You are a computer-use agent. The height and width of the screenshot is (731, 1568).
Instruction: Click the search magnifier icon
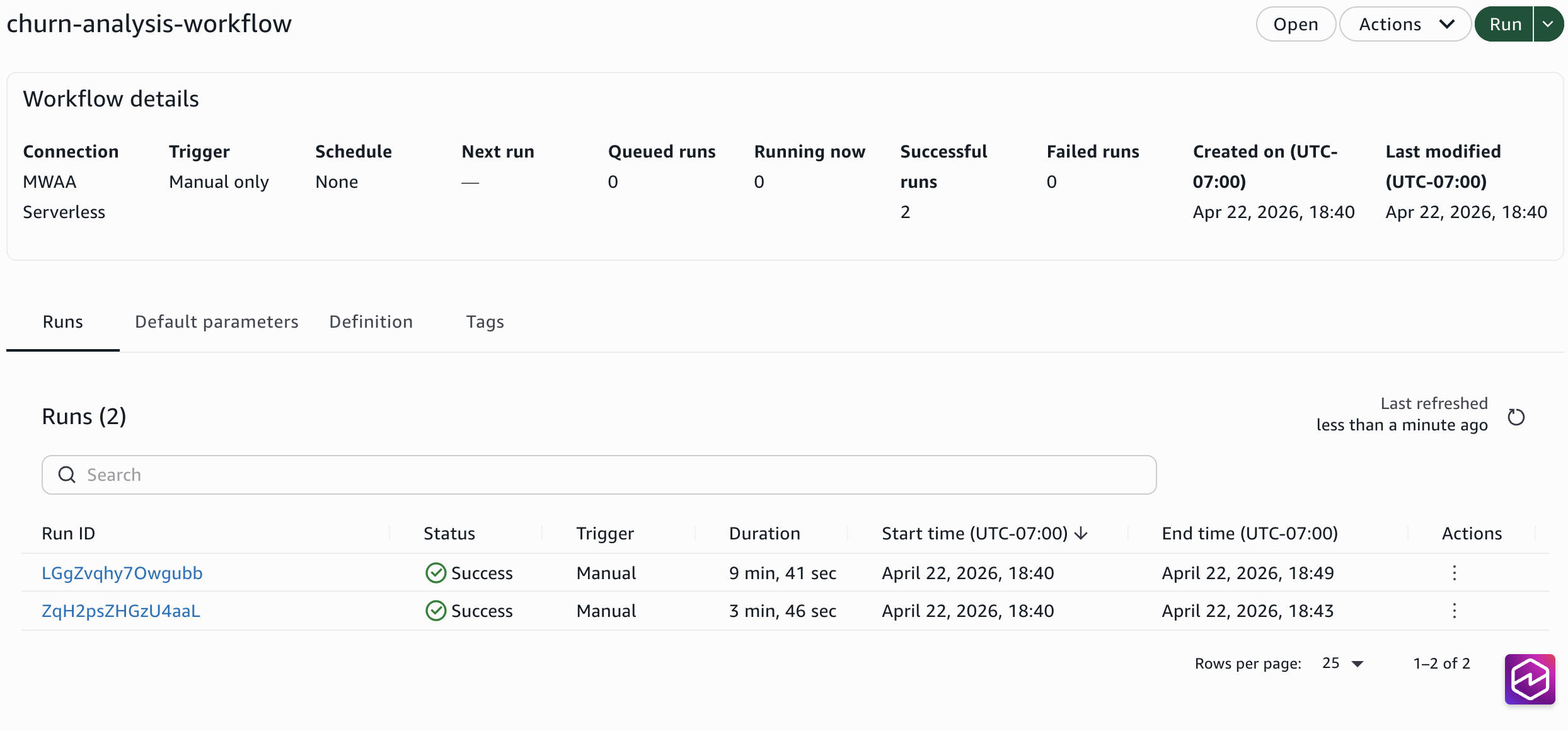[67, 475]
